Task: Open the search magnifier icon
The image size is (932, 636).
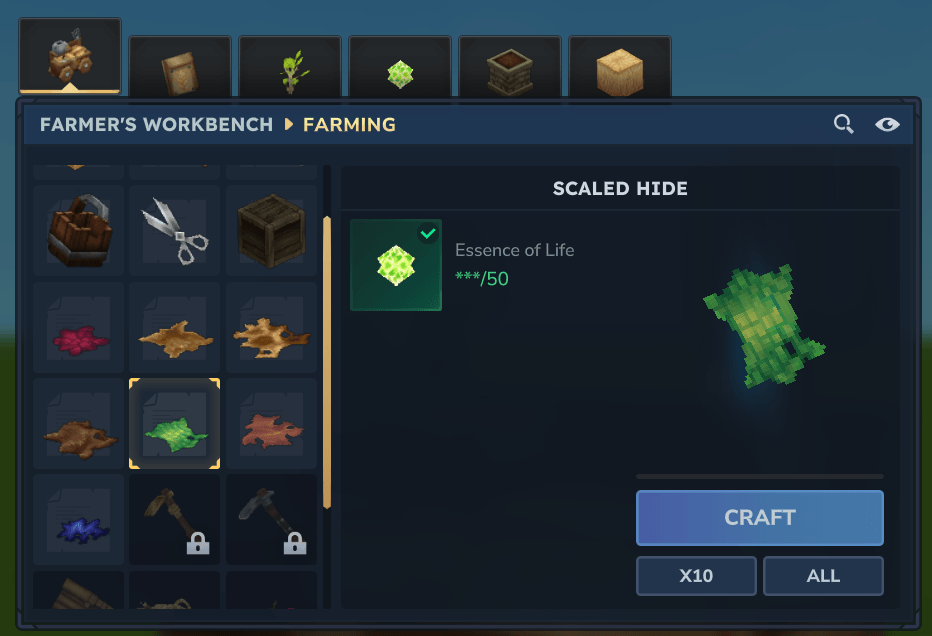Action: point(843,124)
